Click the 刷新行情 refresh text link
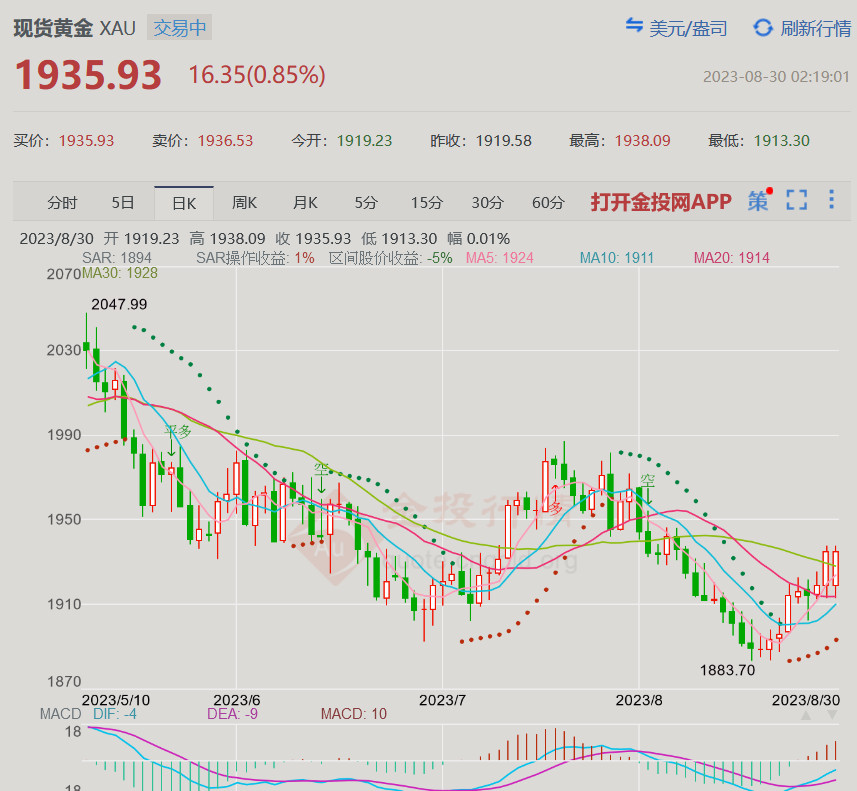The height and width of the screenshot is (791, 857). (x=815, y=28)
